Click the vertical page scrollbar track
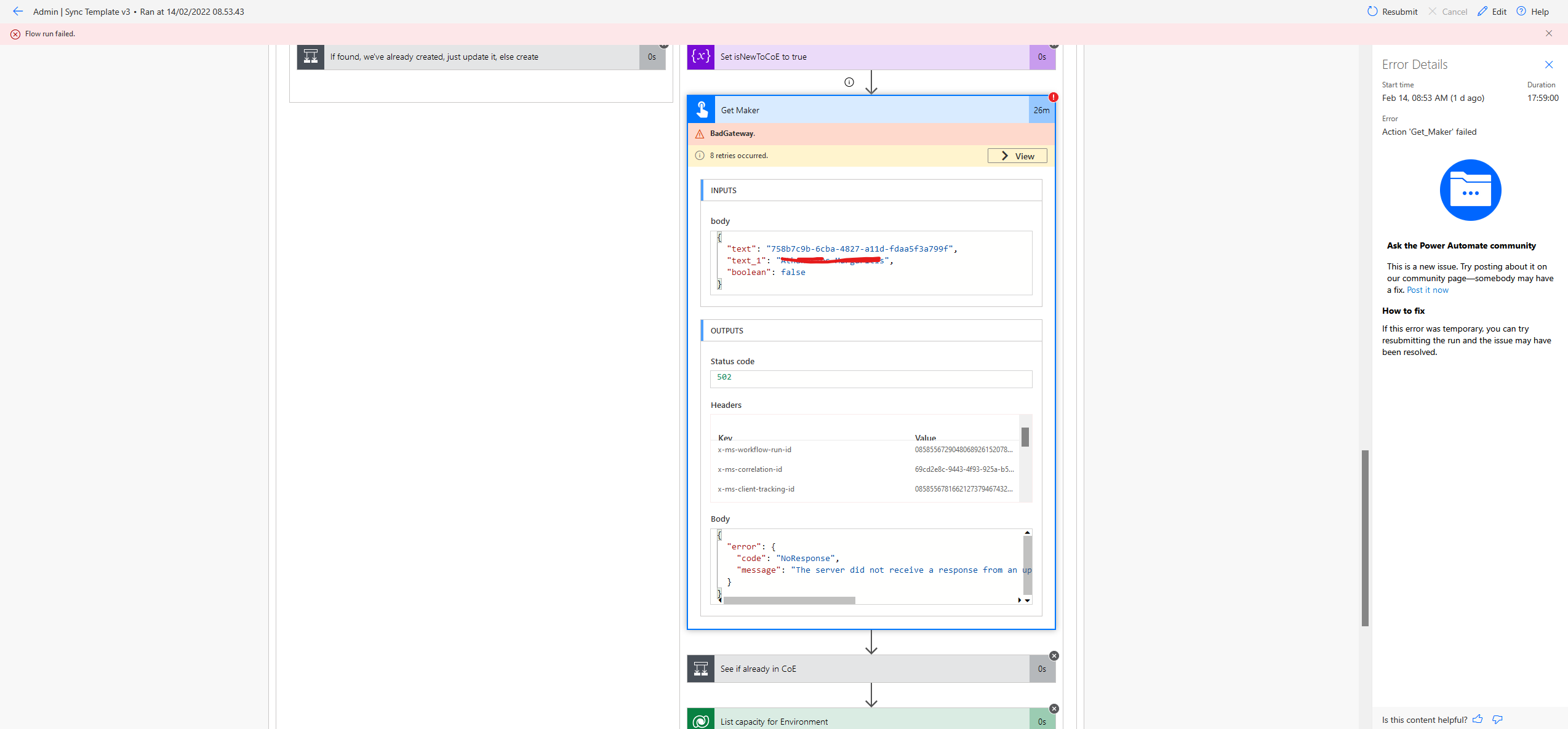This screenshot has width=1568, height=729. coord(1365,535)
